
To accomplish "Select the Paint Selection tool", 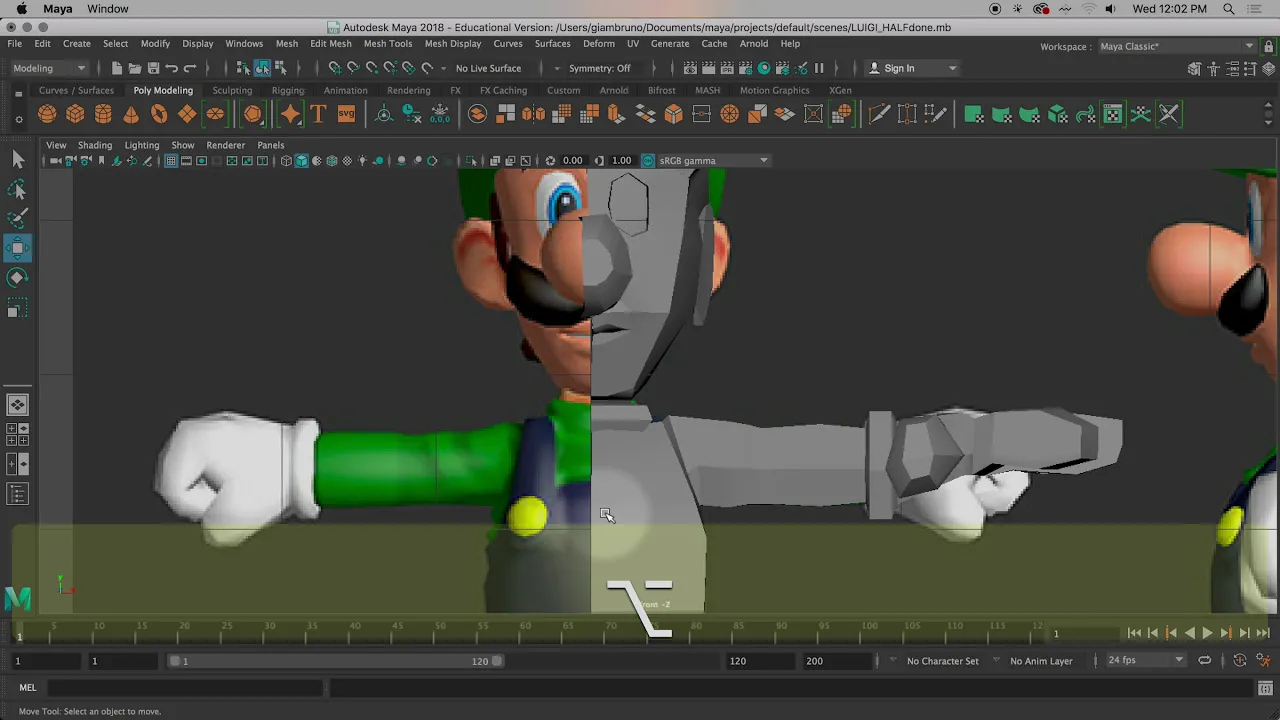I will click(17, 218).
